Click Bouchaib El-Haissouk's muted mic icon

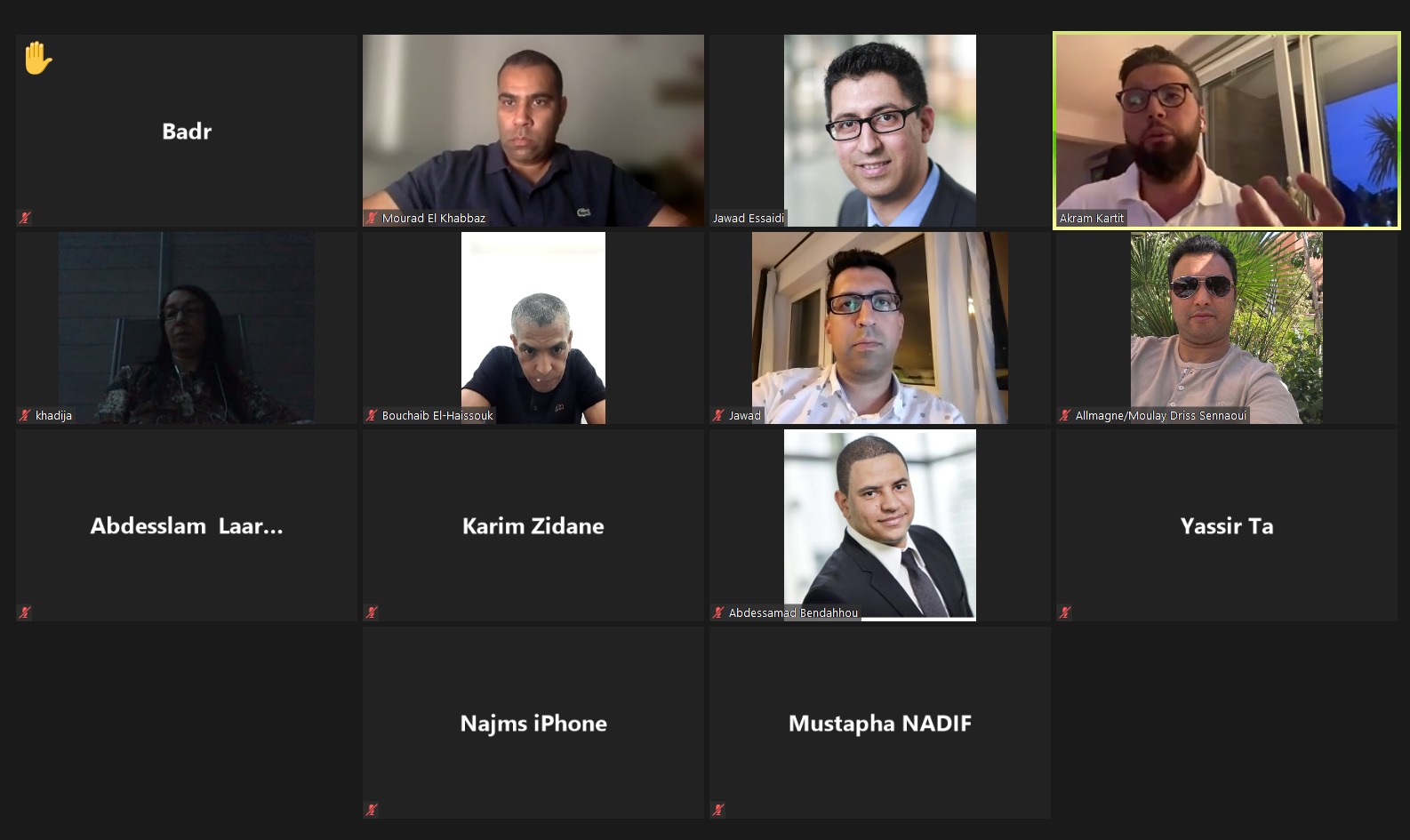tap(372, 415)
